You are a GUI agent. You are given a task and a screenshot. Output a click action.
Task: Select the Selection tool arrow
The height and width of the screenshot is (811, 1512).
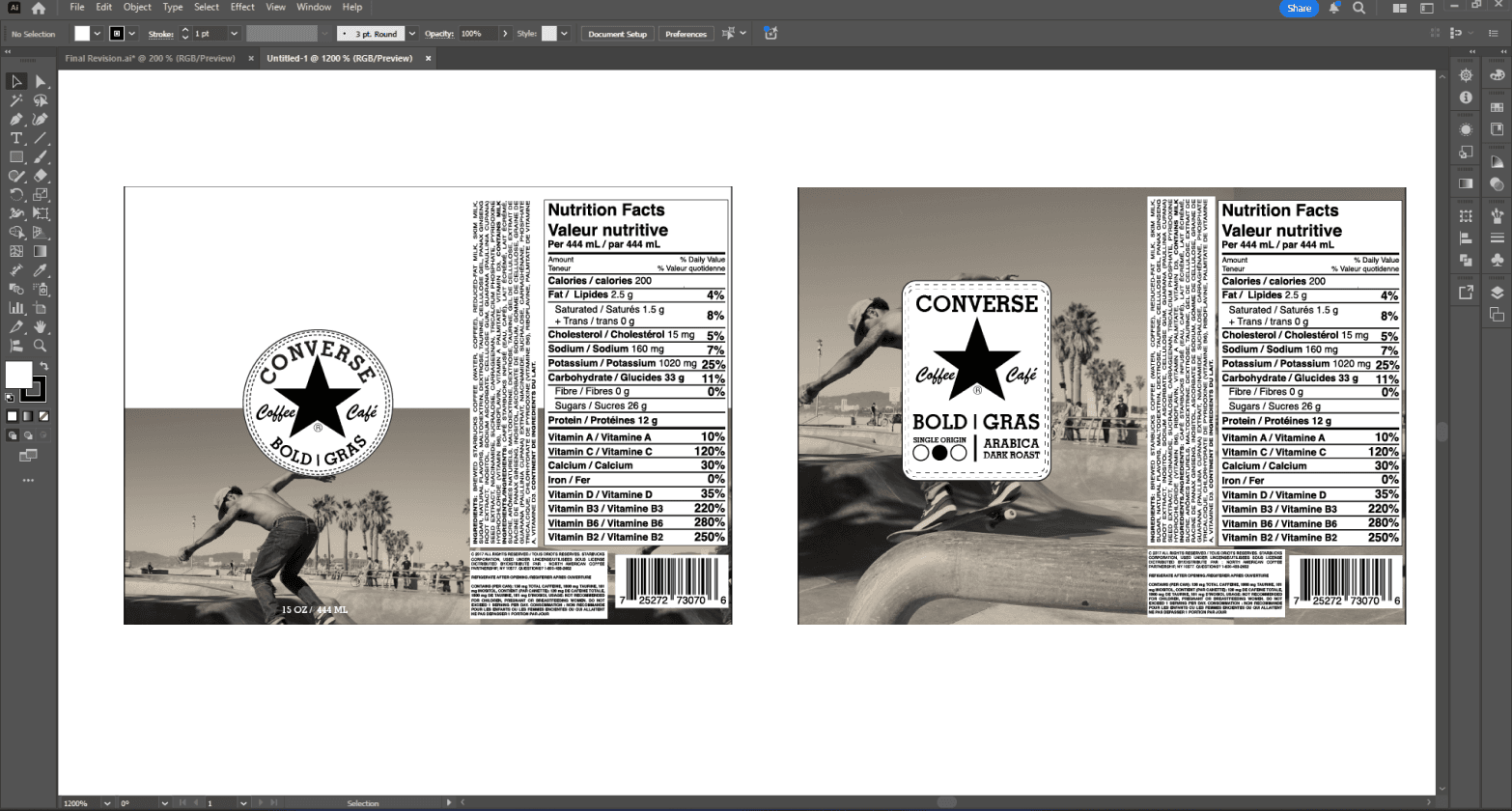pos(16,82)
